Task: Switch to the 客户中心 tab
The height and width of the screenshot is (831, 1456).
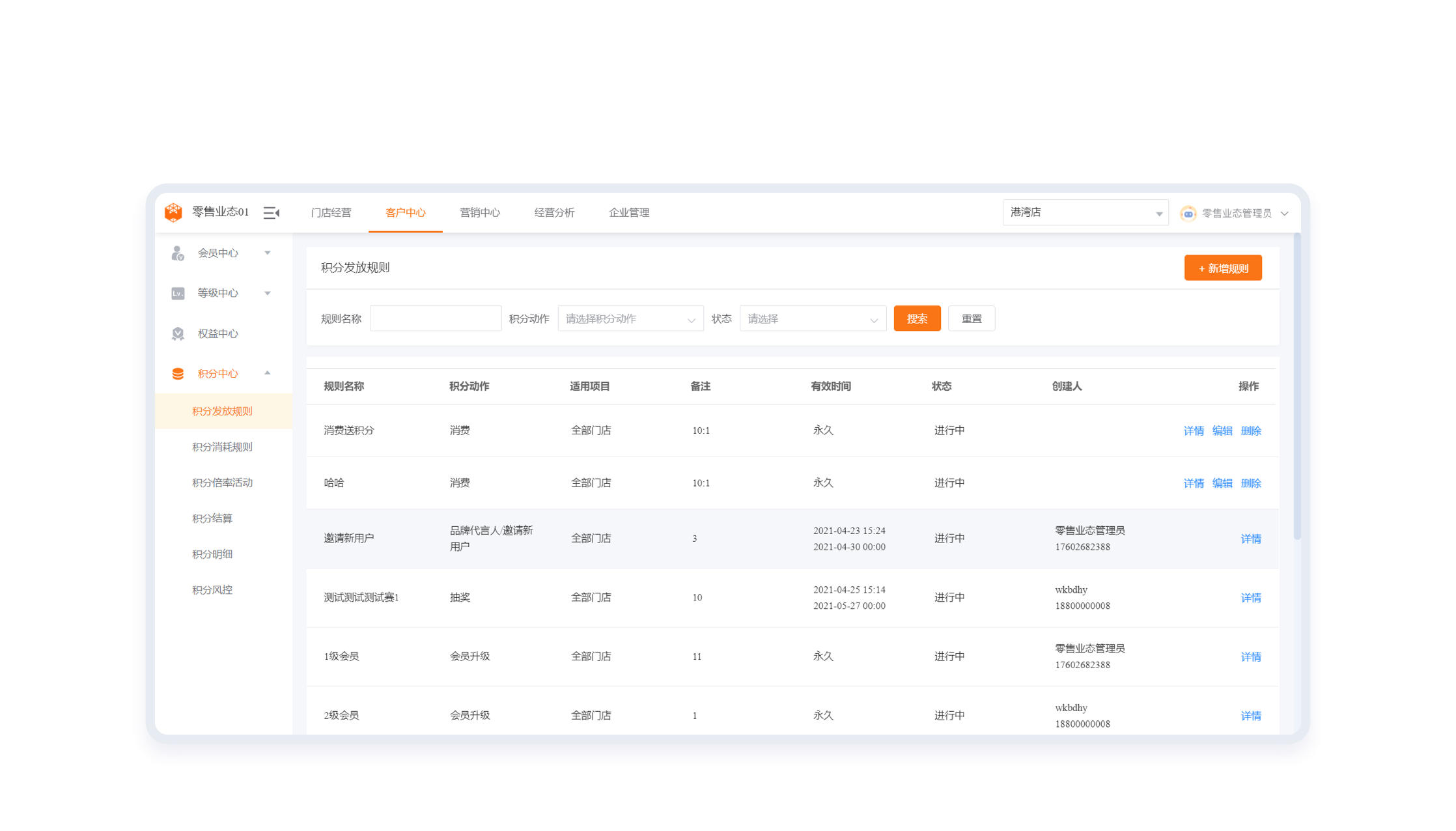Action: coord(405,212)
